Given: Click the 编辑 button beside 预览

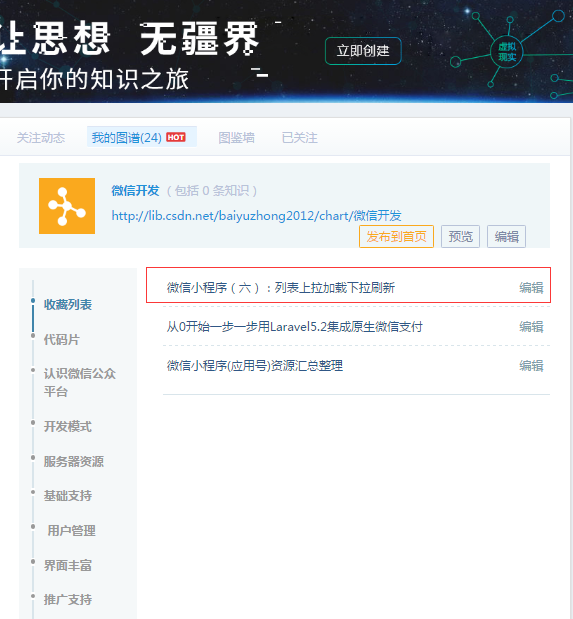Looking at the screenshot, I should click(506, 236).
